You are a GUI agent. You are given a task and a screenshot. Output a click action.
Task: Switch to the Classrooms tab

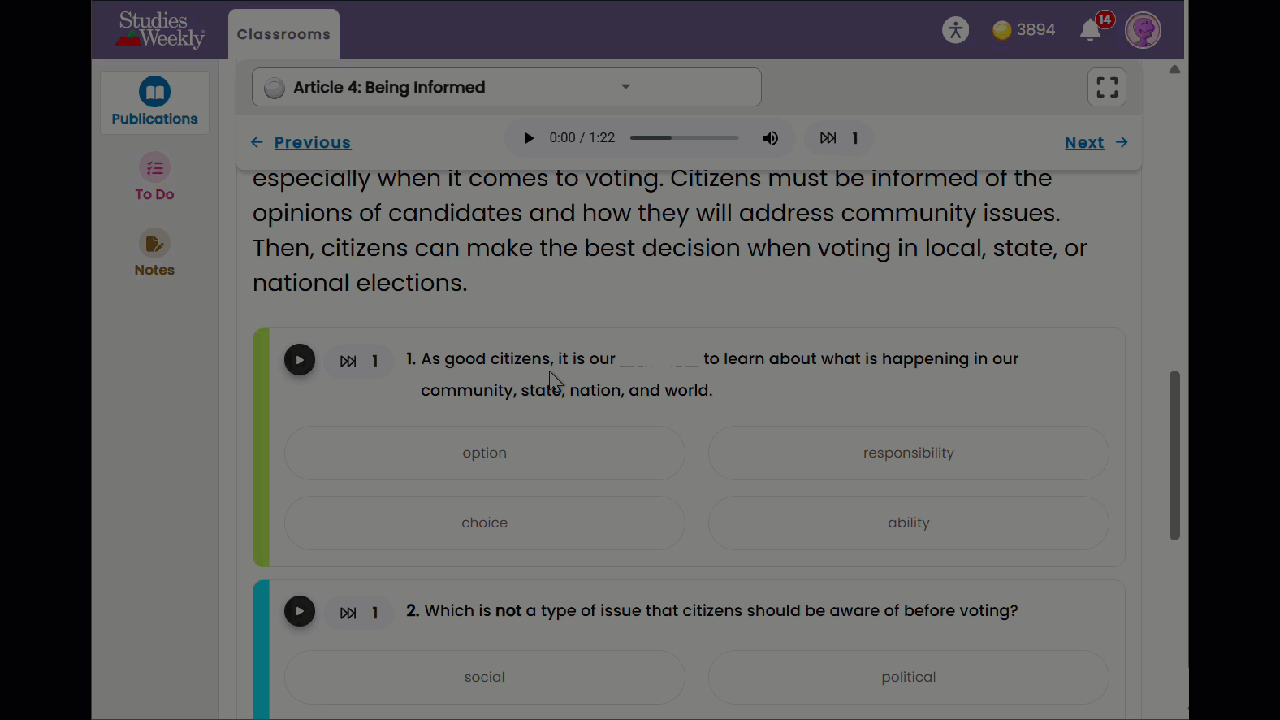tap(284, 34)
